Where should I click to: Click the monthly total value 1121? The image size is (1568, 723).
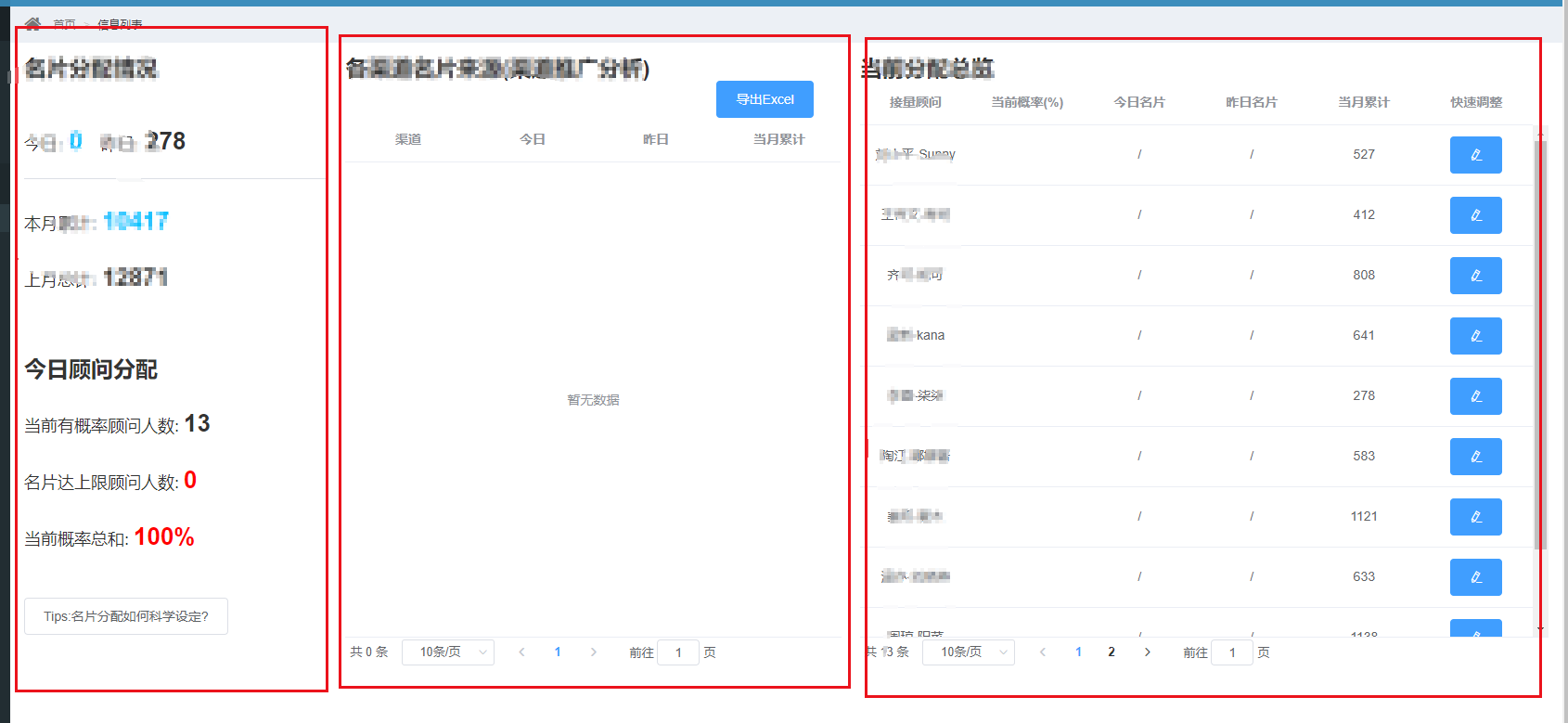[x=1364, y=517]
